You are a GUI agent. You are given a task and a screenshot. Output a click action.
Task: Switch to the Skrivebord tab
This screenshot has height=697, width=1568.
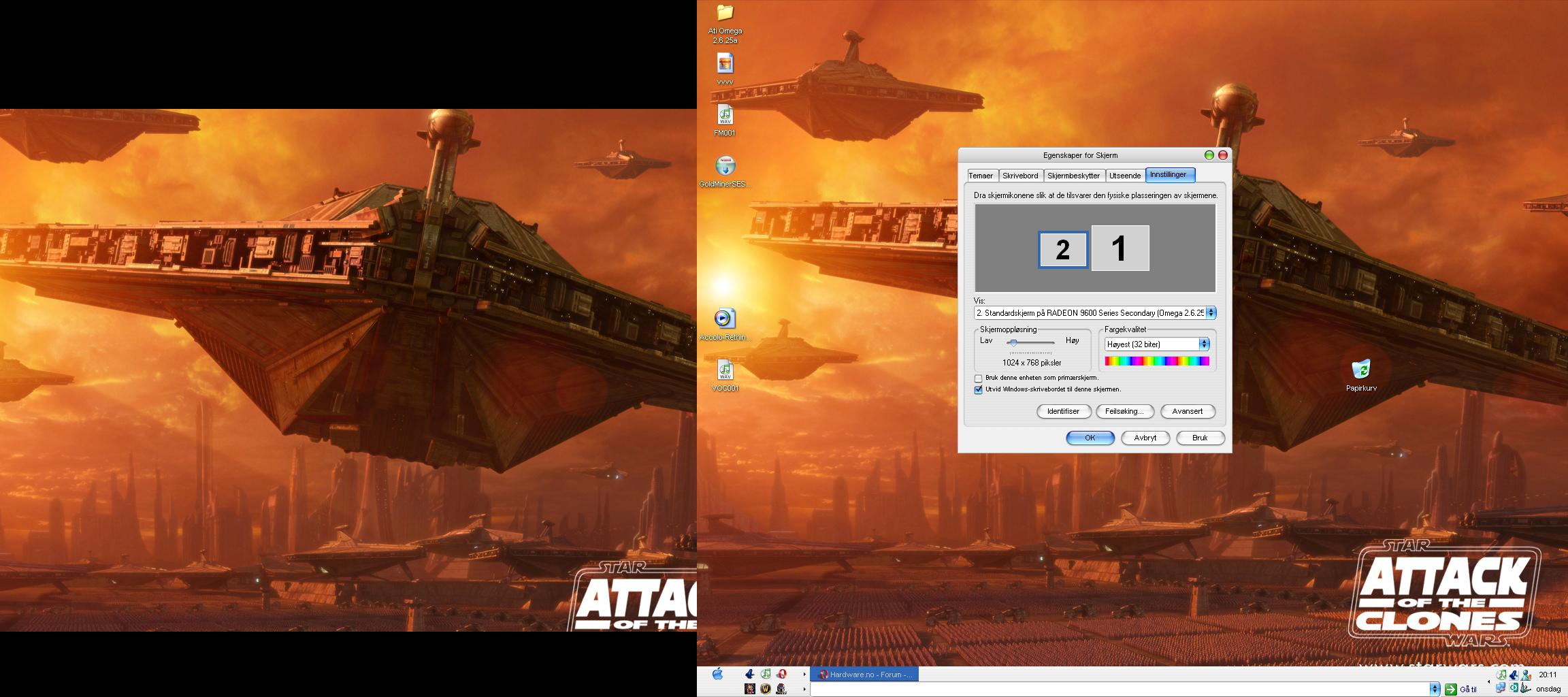point(1020,176)
